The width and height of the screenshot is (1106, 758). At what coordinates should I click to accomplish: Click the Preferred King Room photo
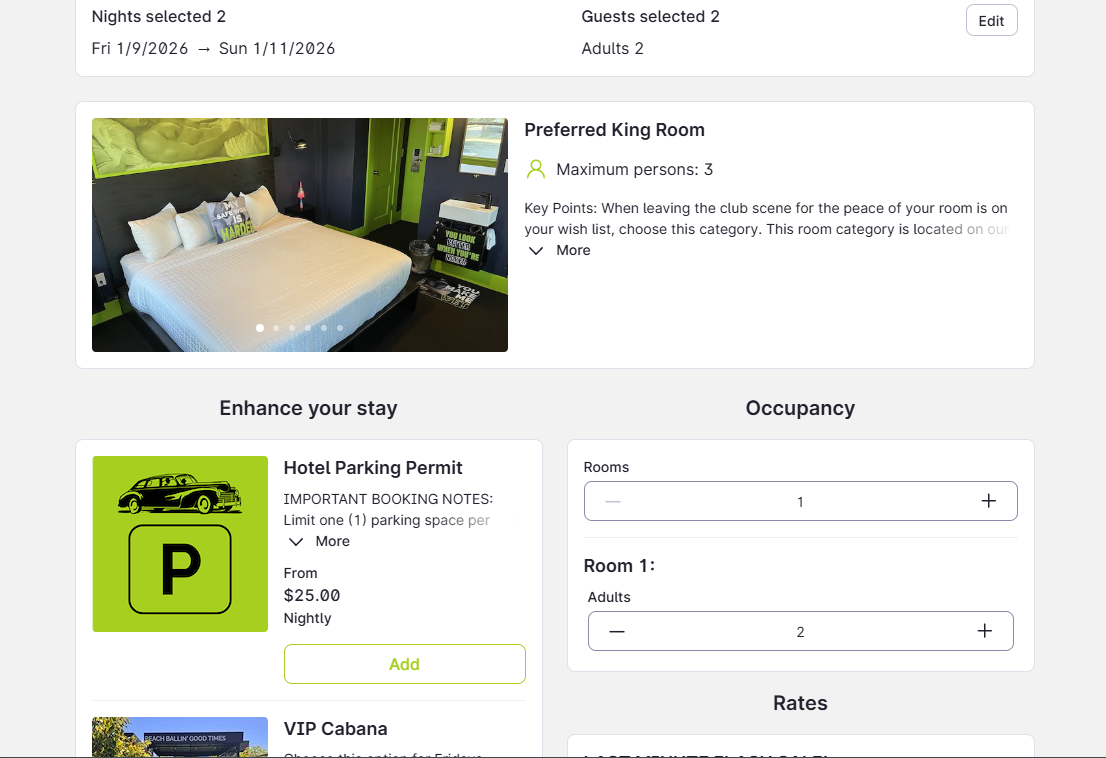coord(299,234)
